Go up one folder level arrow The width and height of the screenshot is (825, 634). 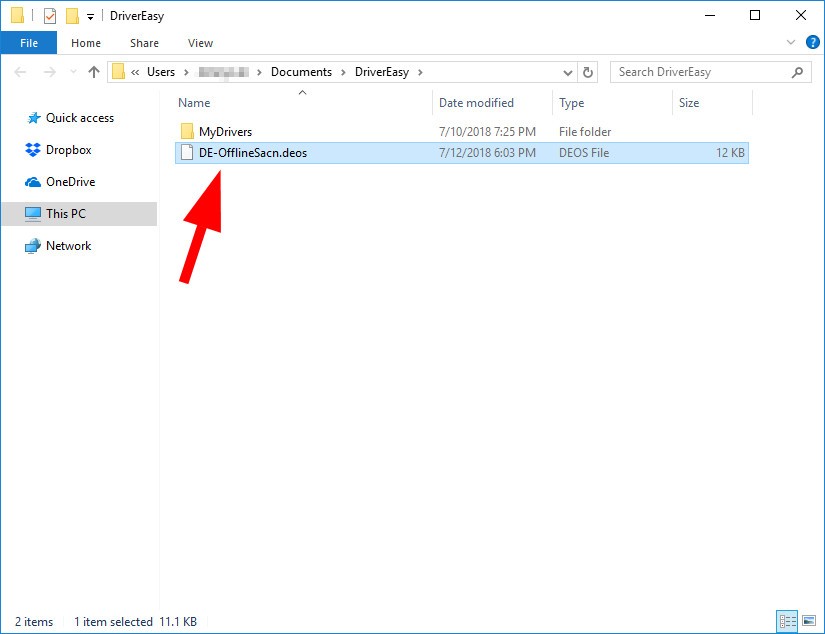coord(94,72)
